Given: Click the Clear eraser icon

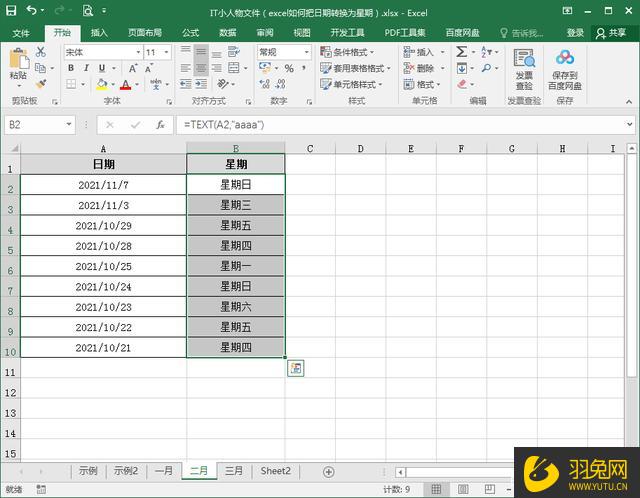Looking at the screenshot, I should coord(462,84).
